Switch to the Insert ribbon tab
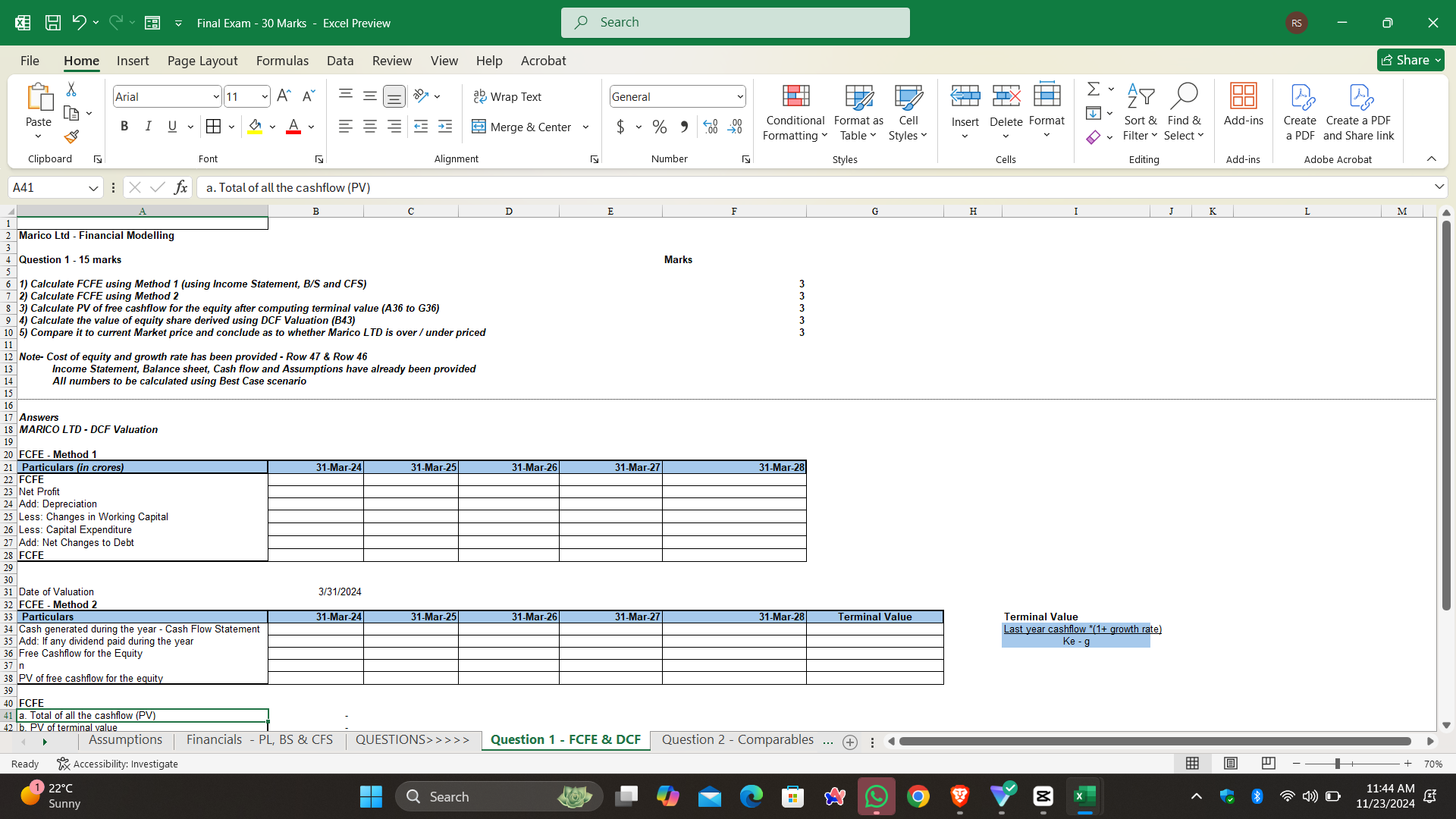 [x=133, y=61]
